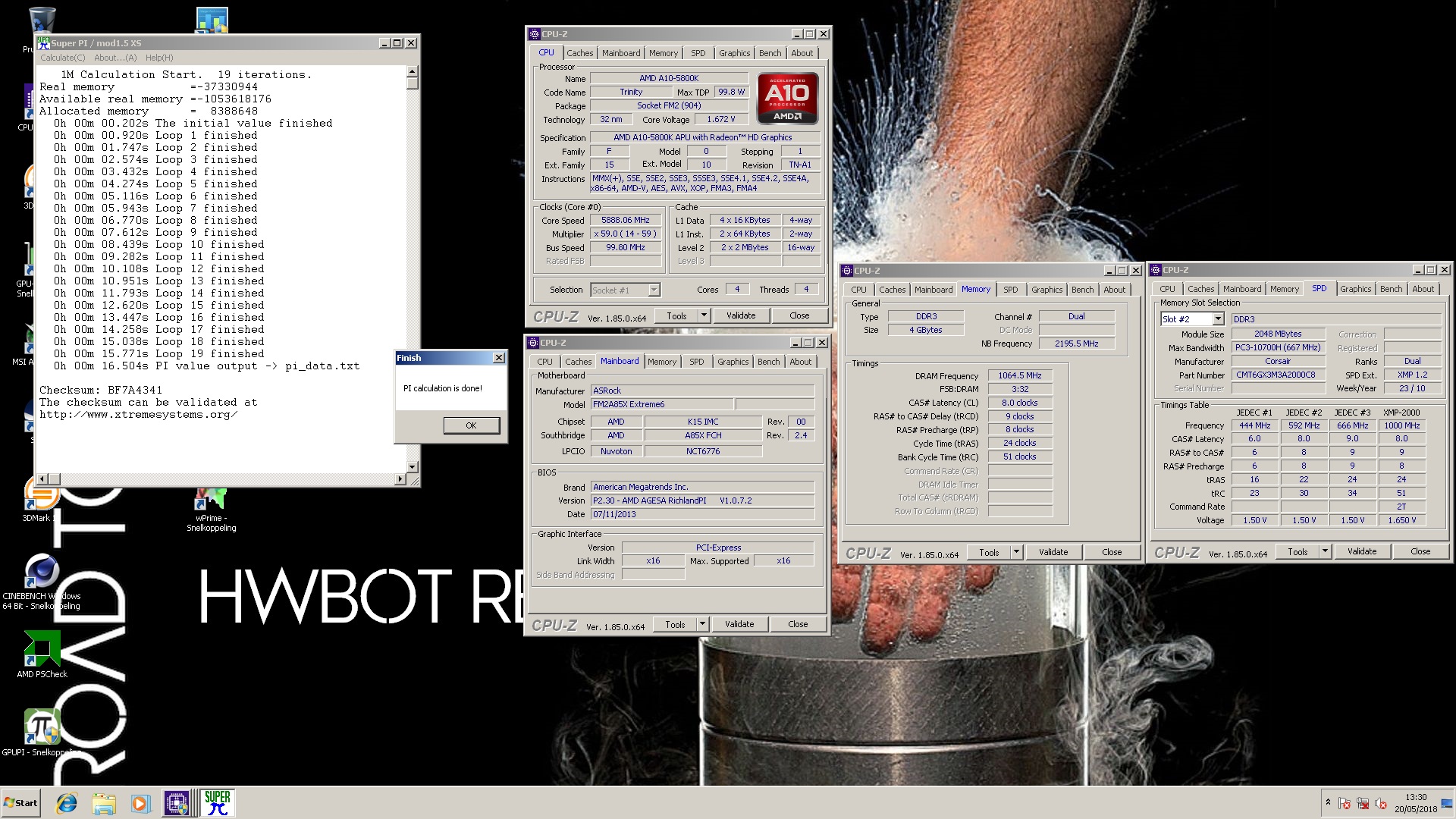
Task: Click the CPU-Z icon in CPU window title
Action: point(534,34)
